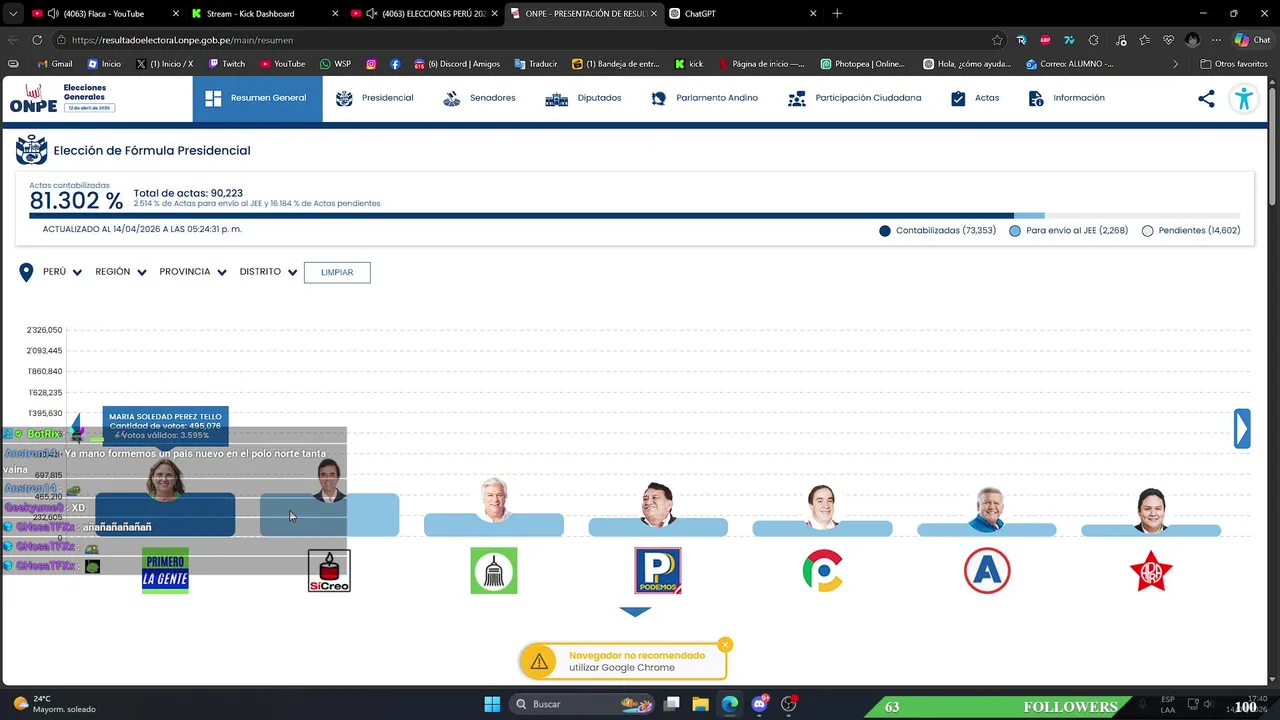Select the Resumen General tab
The height and width of the screenshot is (720, 1280).
click(257, 98)
